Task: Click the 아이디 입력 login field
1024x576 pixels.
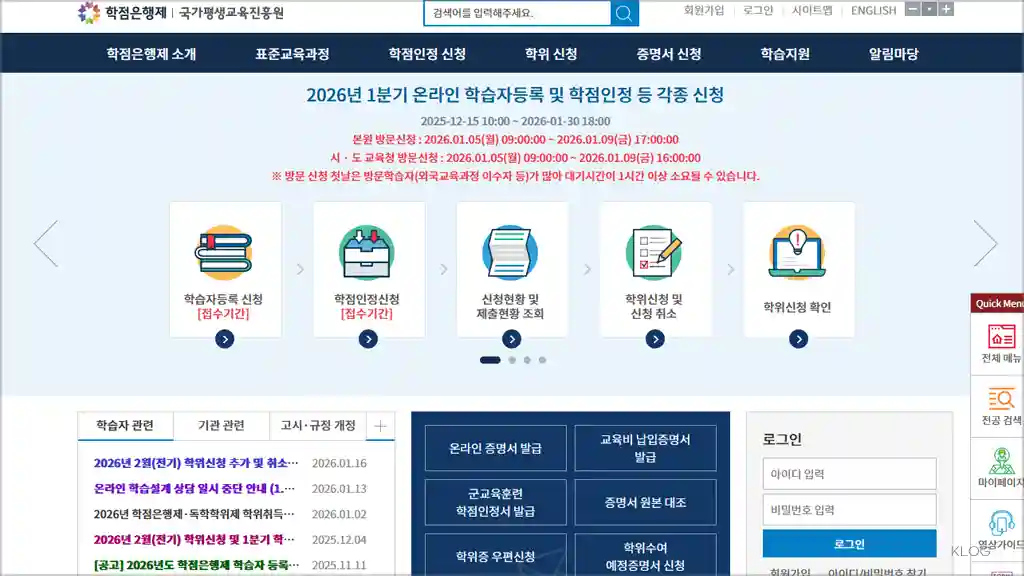Action: coord(849,473)
